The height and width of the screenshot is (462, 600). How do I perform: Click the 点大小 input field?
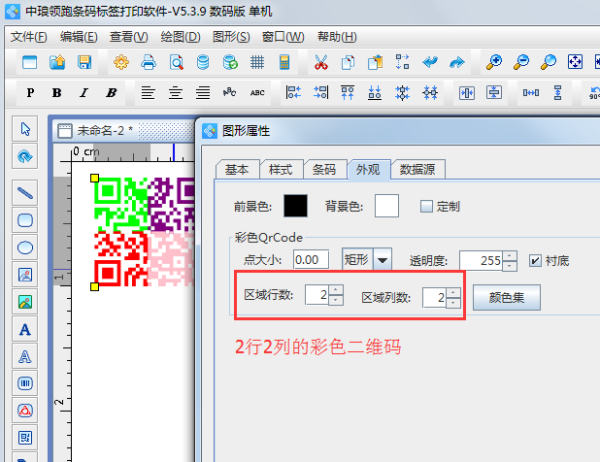point(311,260)
